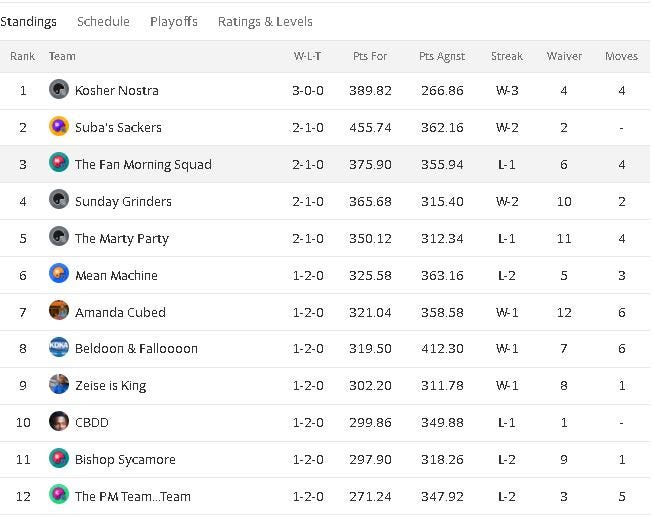The image size is (653, 517).
Task: Click Suba's Sackers purple helmet icon
Action: 59,126
